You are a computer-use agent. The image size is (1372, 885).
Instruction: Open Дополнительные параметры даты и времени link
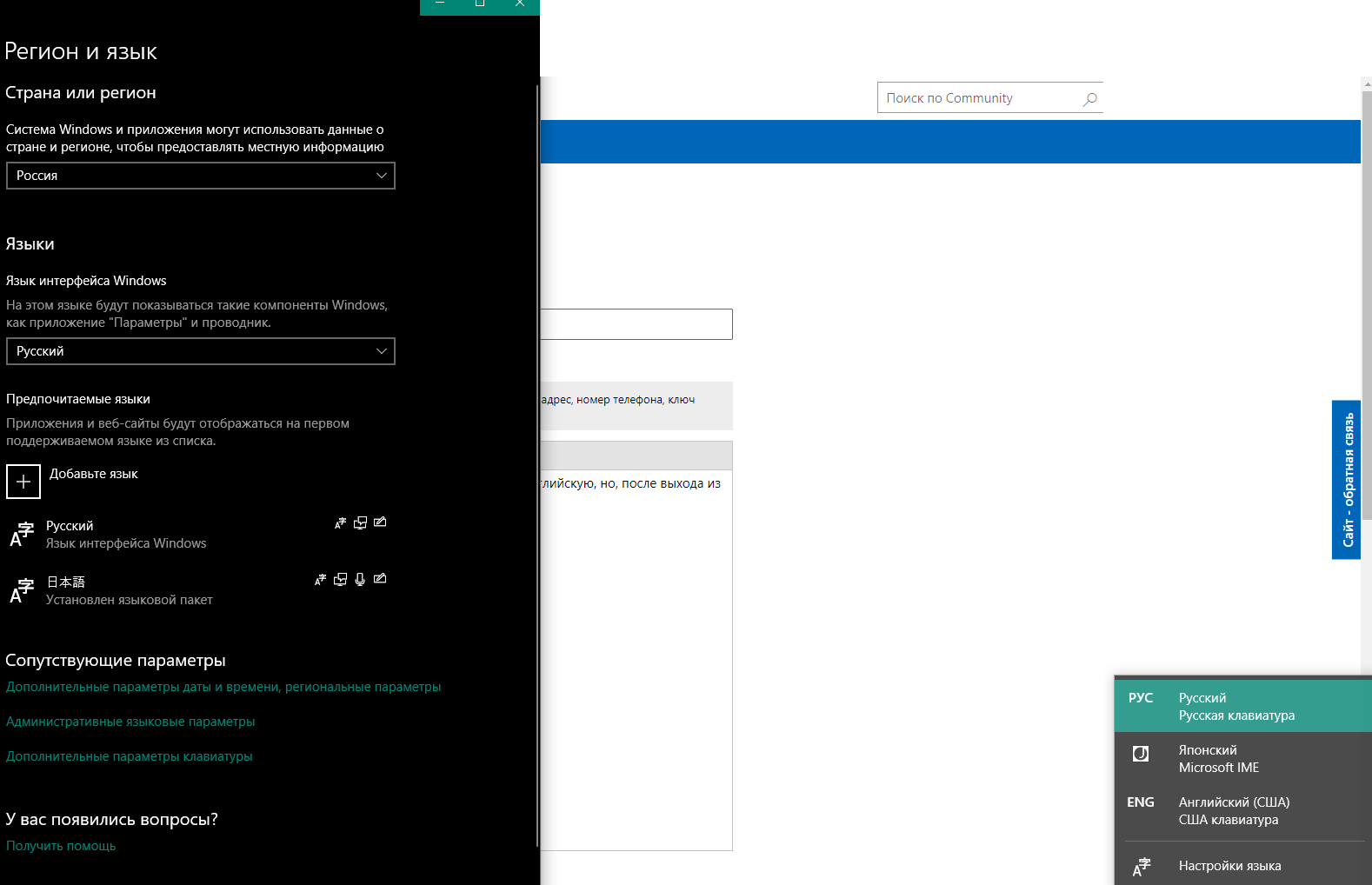(x=223, y=687)
